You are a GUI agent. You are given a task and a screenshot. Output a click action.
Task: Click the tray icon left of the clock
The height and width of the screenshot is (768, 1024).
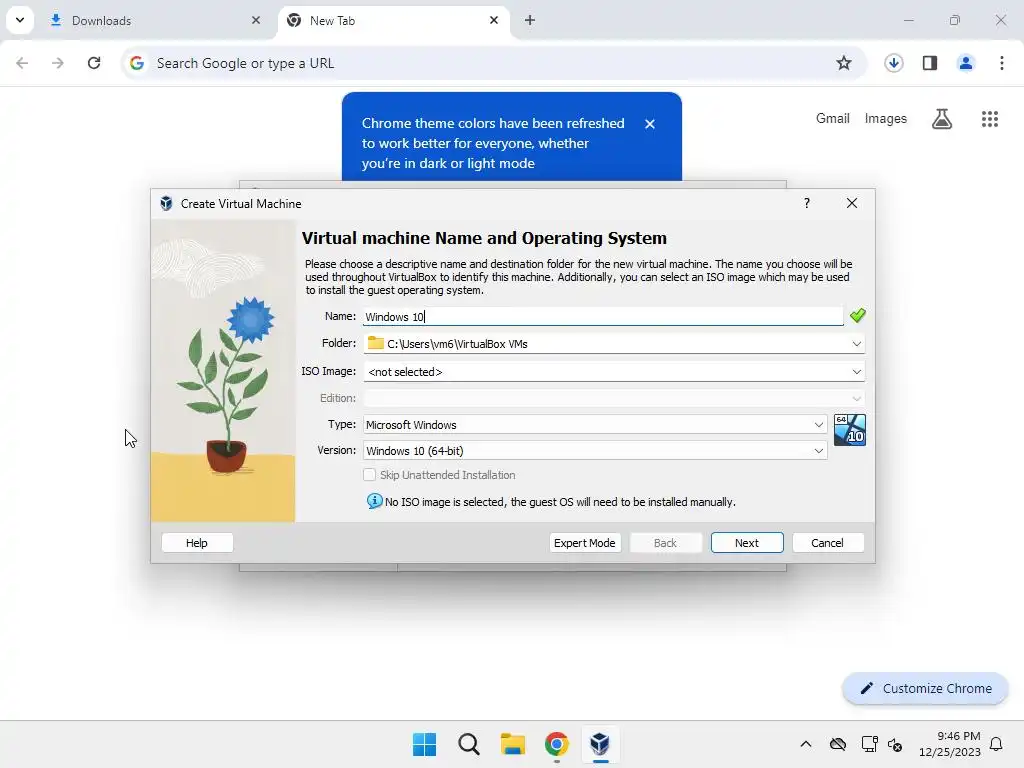click(895, 744)
